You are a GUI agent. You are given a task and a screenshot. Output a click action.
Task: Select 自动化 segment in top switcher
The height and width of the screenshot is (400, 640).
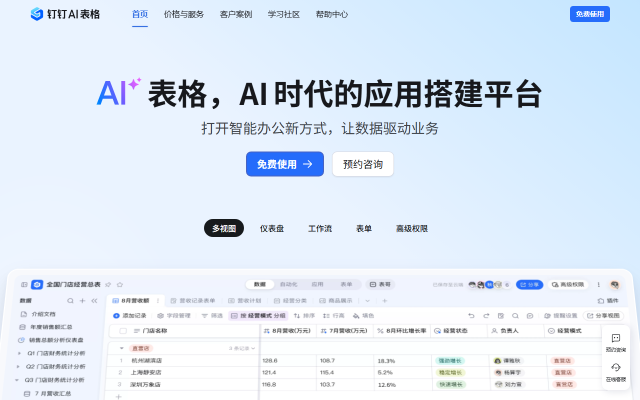click(x=289, y=284)
